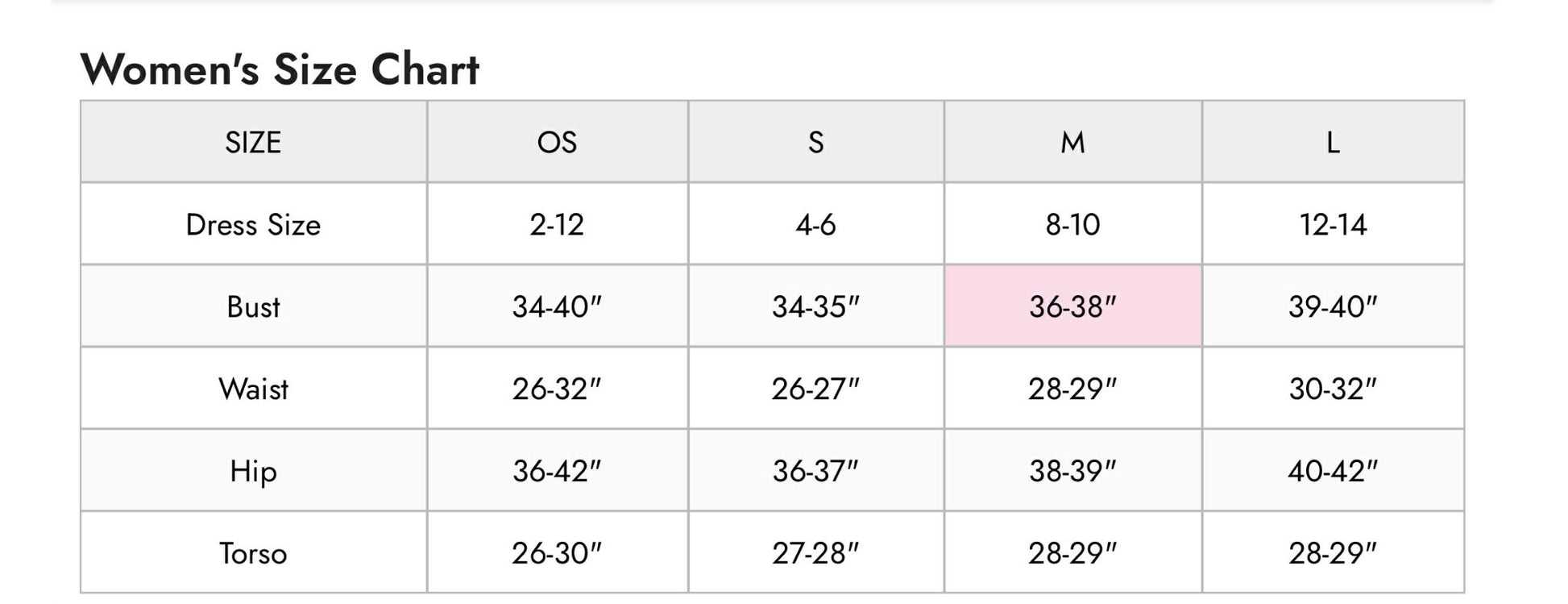The width and height of the screenshot is (1568, 604).
Task: Click the Dress Size row label
Action: [253, 225]
